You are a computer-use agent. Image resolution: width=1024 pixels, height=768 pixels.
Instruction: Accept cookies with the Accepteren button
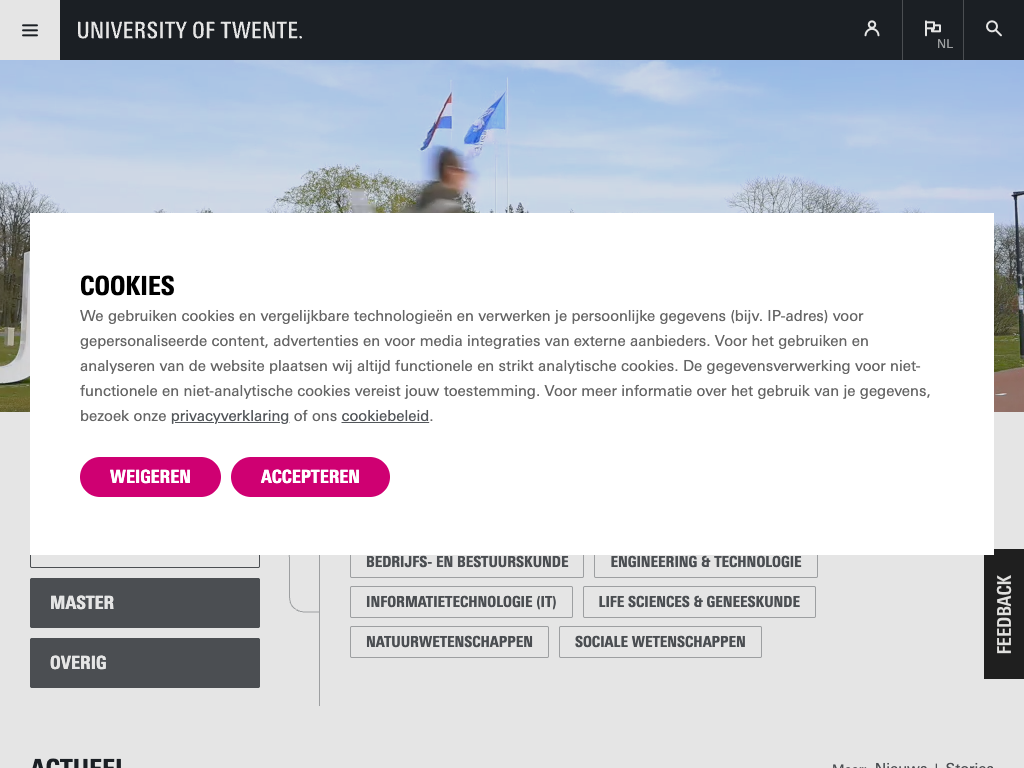[310, 477]
